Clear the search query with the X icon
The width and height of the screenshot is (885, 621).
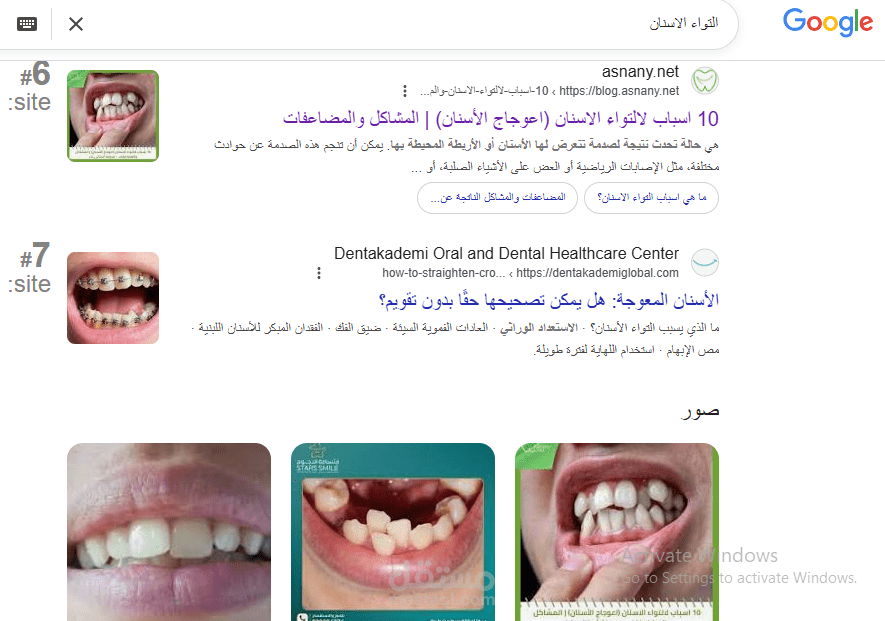pyautogui.click(x=75, y=24)
